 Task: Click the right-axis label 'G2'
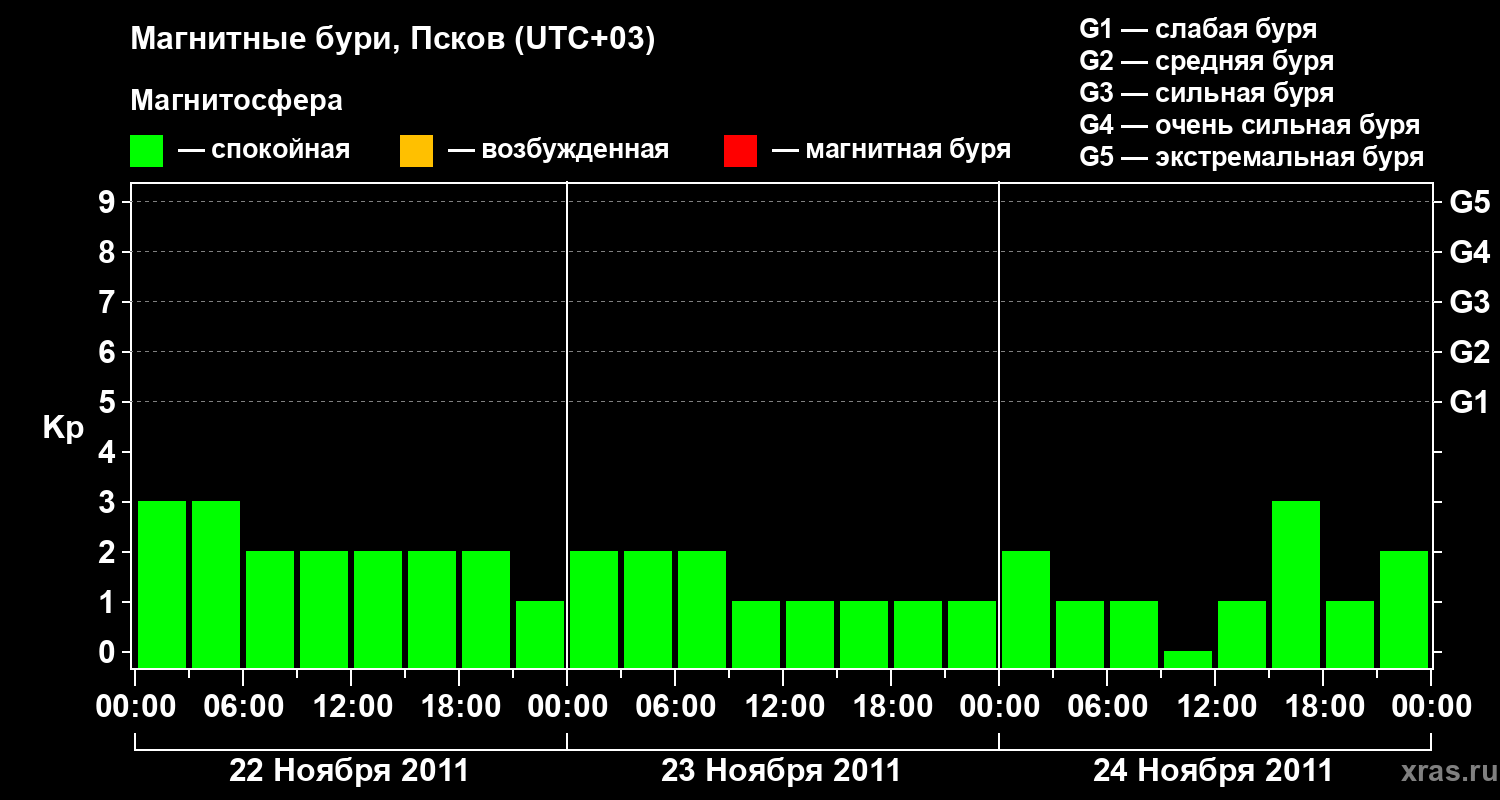1470,352
